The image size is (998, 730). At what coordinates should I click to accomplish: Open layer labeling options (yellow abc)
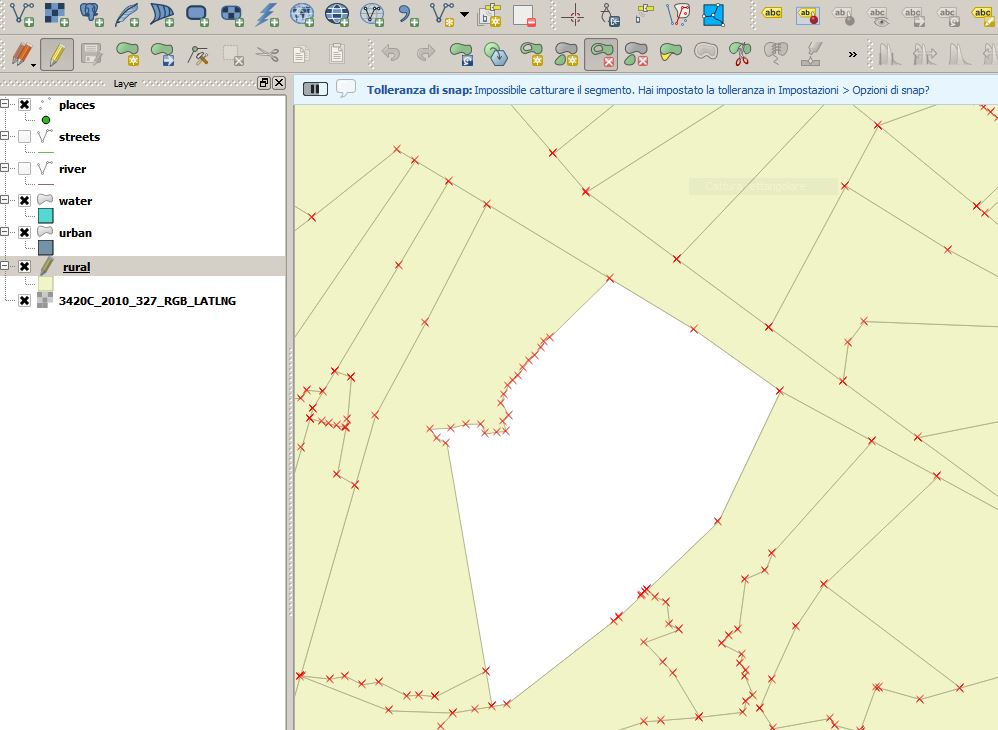tap(772, 14)
